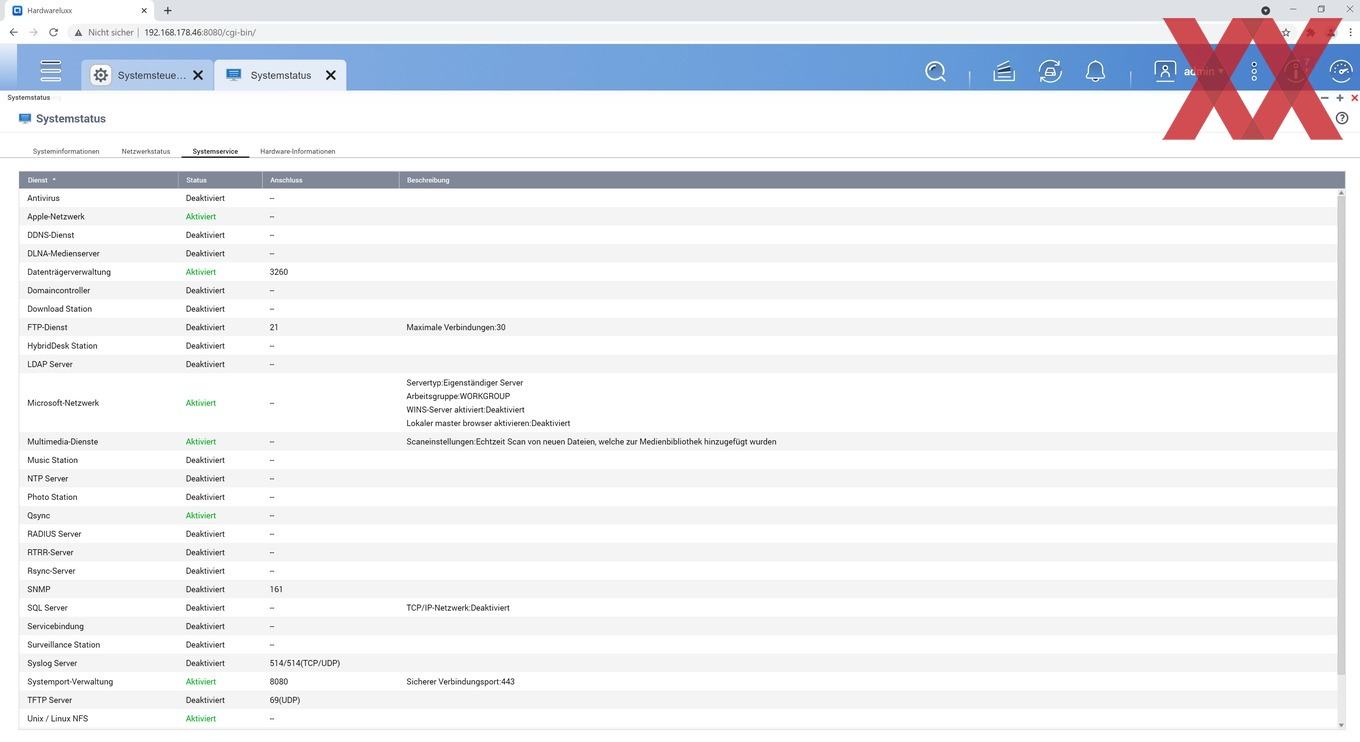Switch to Systemsteuerung taskbar tab
1360x742 pixels.
(x=147, y=75)
